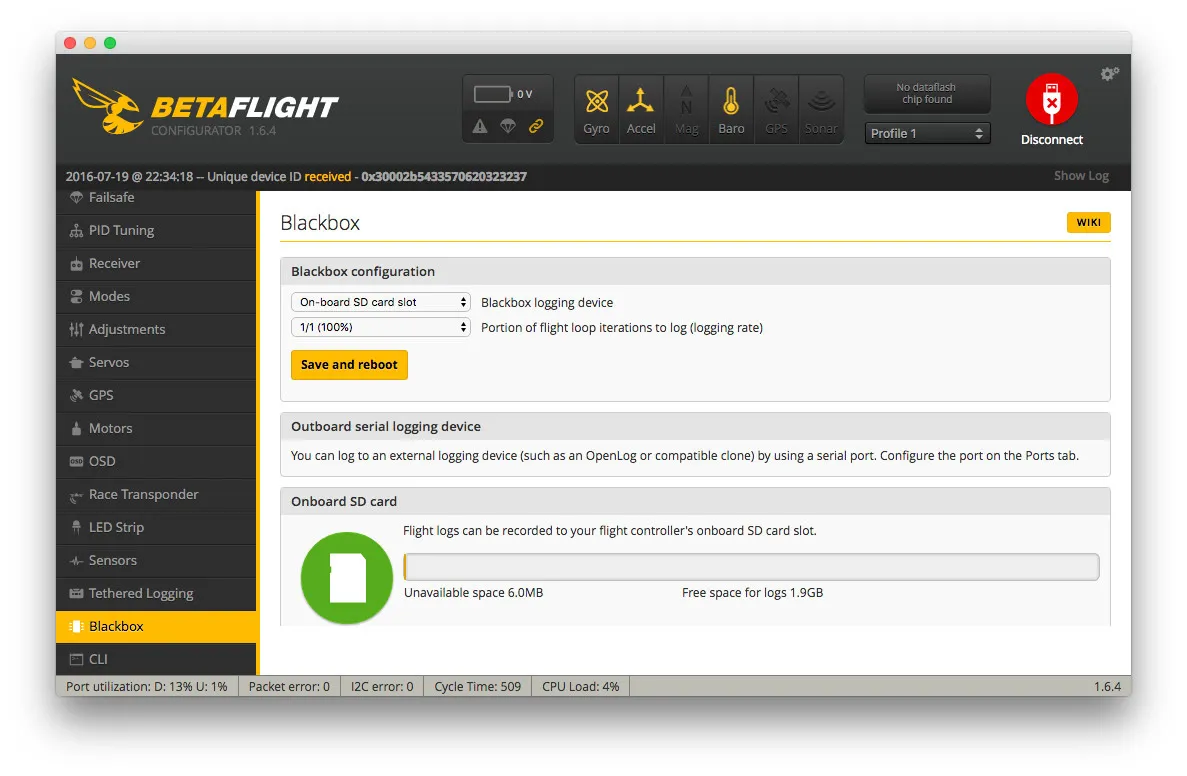Image resolution: width=1187 pixels, height=776 pixels.
Task: Open the CLI tab
Action: pos(98,659)
